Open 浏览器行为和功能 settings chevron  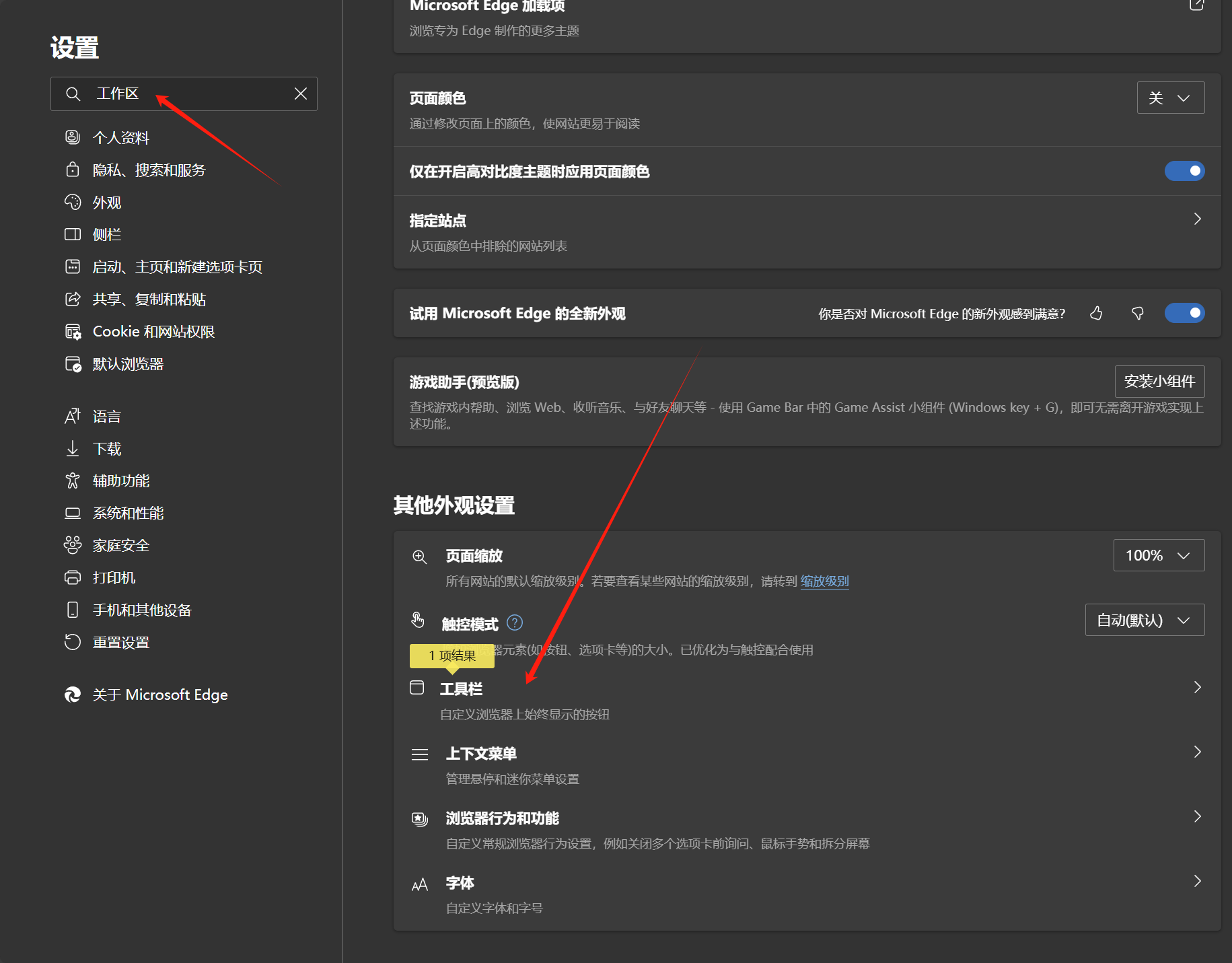tap(1197, 817)
